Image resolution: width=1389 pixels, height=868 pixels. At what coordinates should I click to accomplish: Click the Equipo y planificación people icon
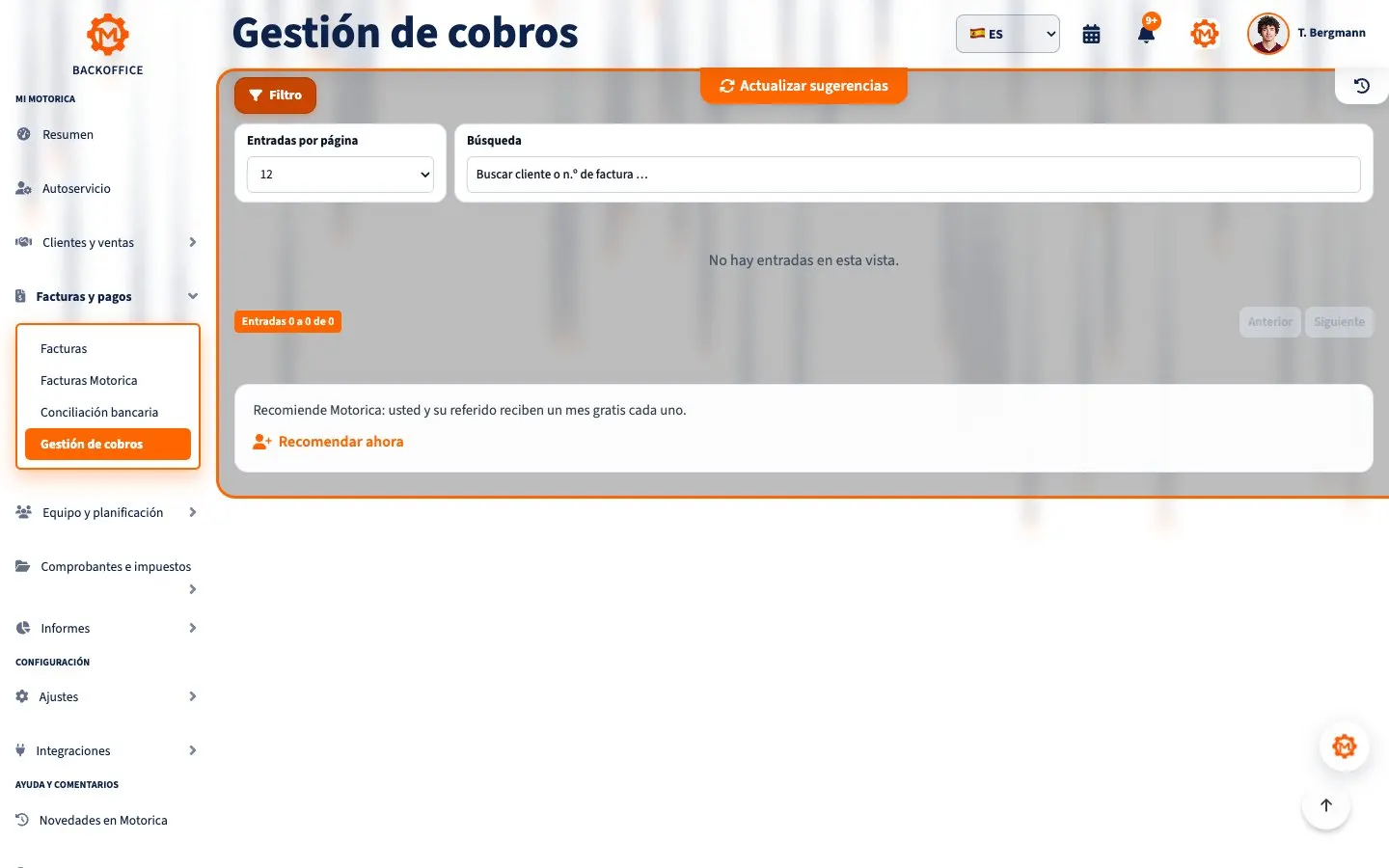tap(23, 512)
